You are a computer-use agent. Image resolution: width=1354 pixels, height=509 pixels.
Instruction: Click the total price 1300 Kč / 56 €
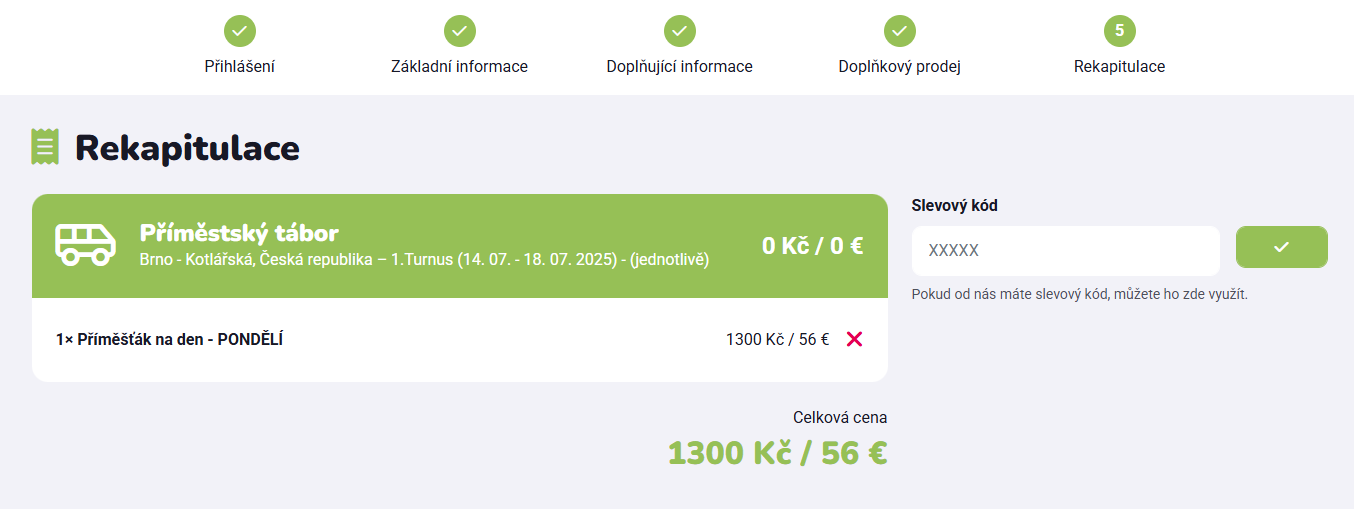(777, 453)
